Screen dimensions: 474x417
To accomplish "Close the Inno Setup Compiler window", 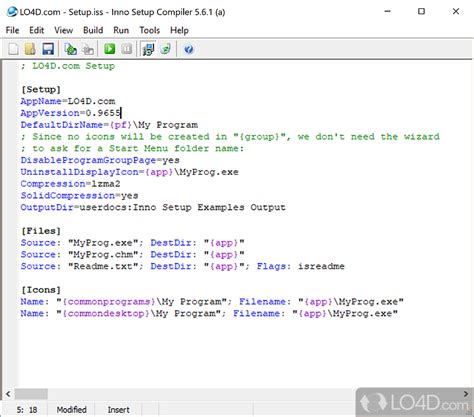I will [456, 12].
